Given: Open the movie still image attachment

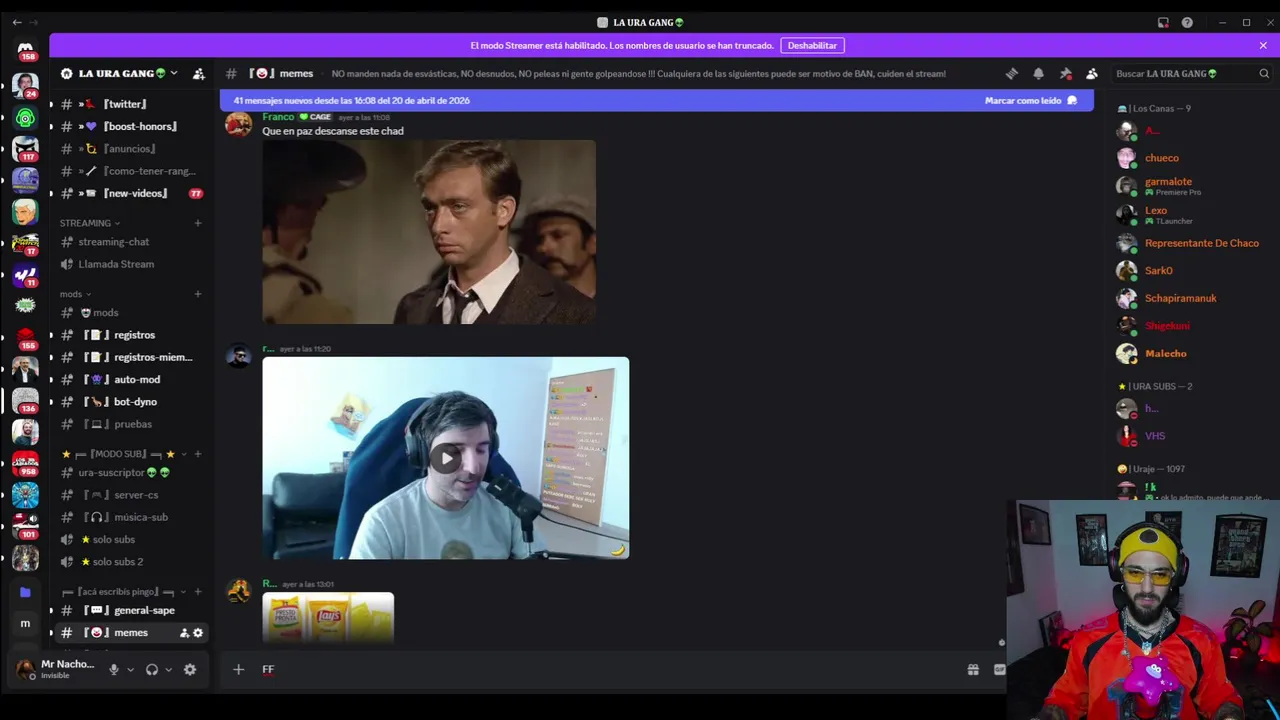Looking at the screenshot, I should [429, 232].
